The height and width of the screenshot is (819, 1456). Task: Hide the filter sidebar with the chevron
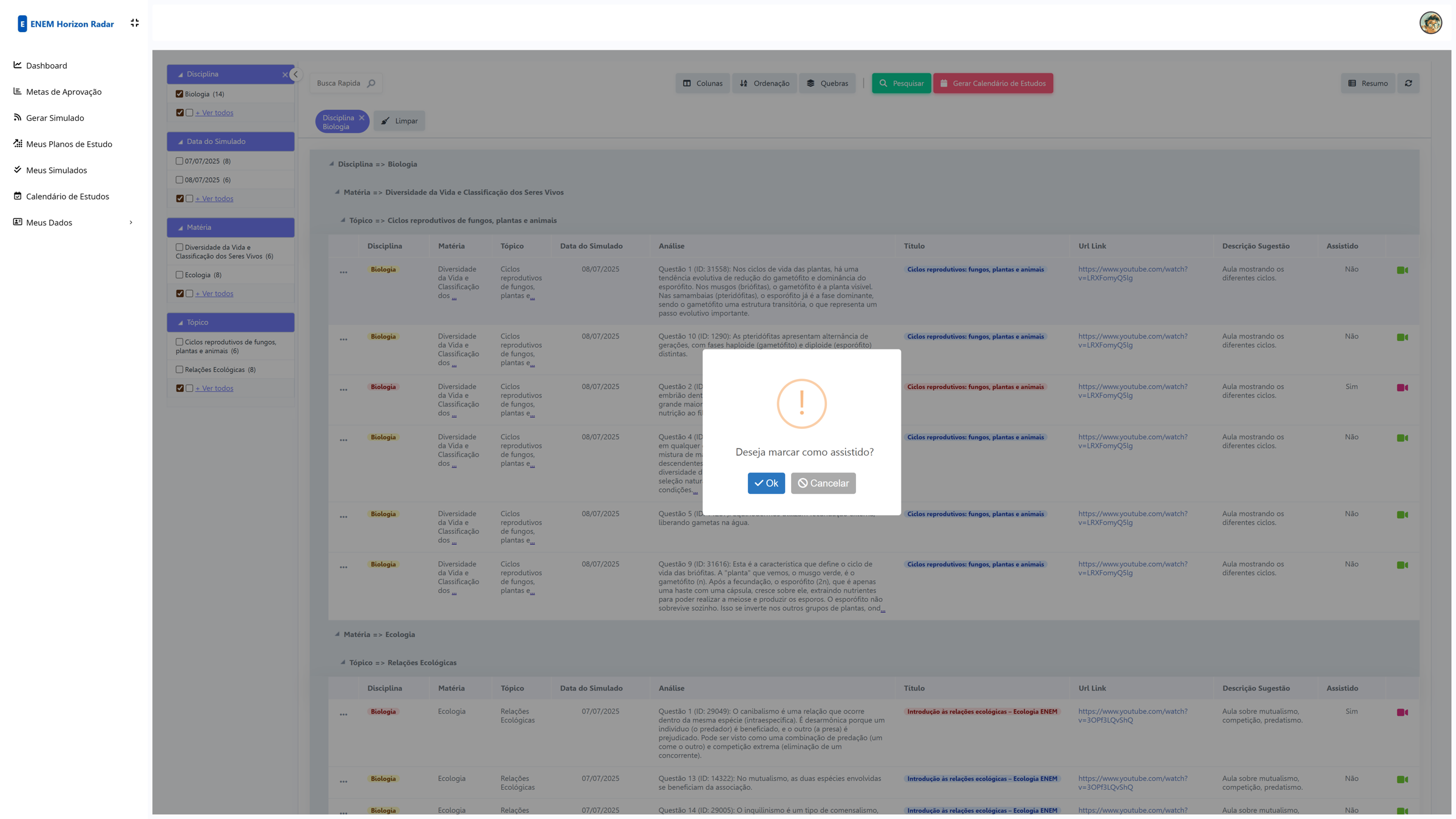(x=296, y=75)
